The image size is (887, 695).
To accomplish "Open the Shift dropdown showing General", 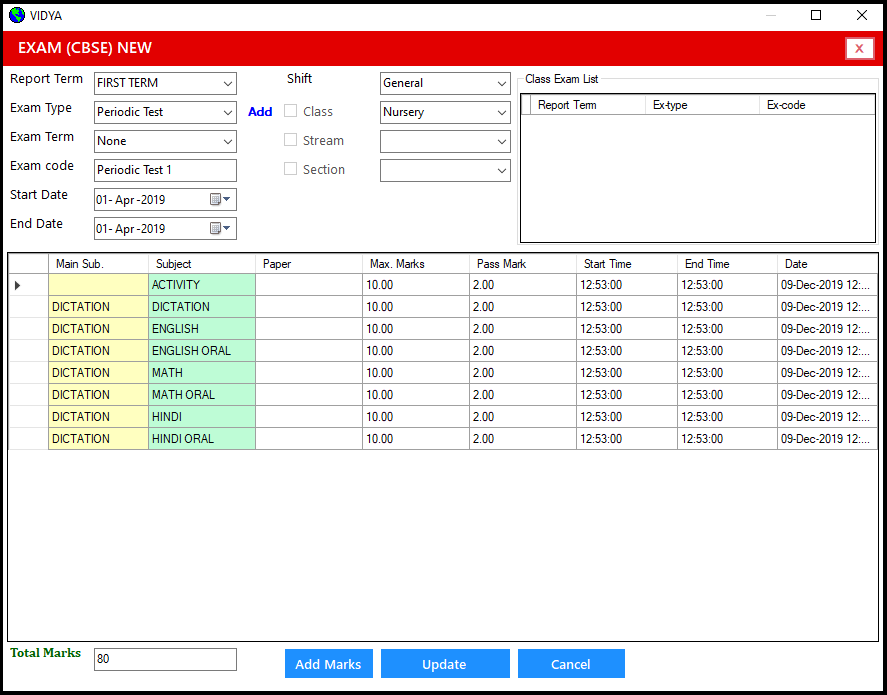I will click(501, 83).
